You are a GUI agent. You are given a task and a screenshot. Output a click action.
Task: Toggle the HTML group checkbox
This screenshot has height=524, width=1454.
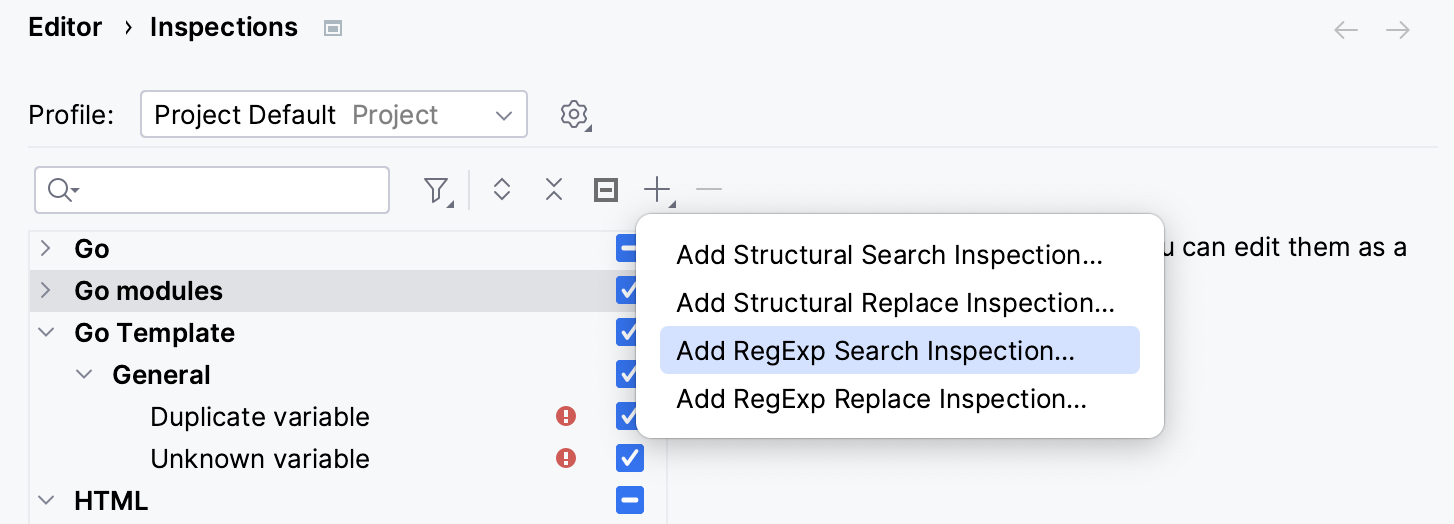pyautogui.click(x=629, y=501)
